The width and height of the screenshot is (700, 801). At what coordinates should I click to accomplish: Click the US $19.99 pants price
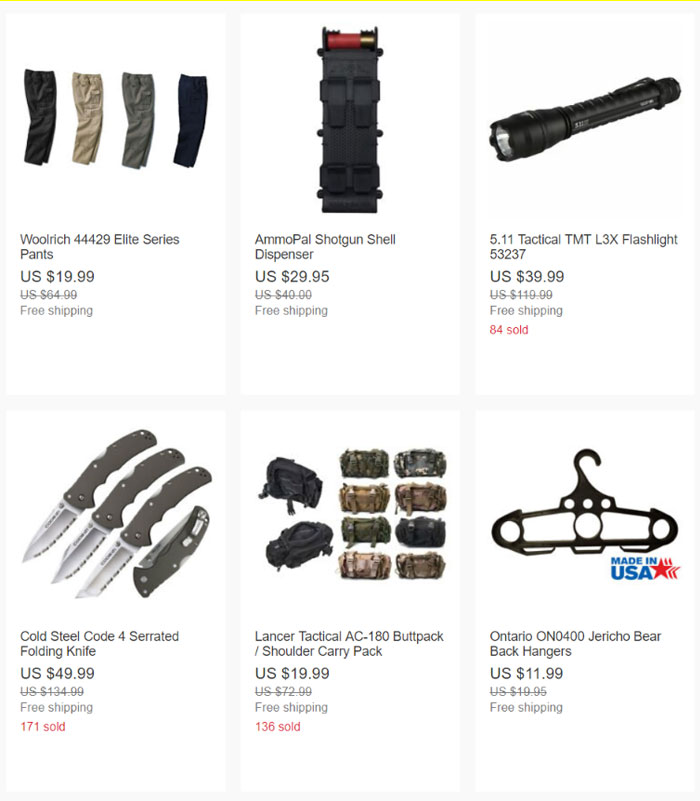click(x=57, y=276)
